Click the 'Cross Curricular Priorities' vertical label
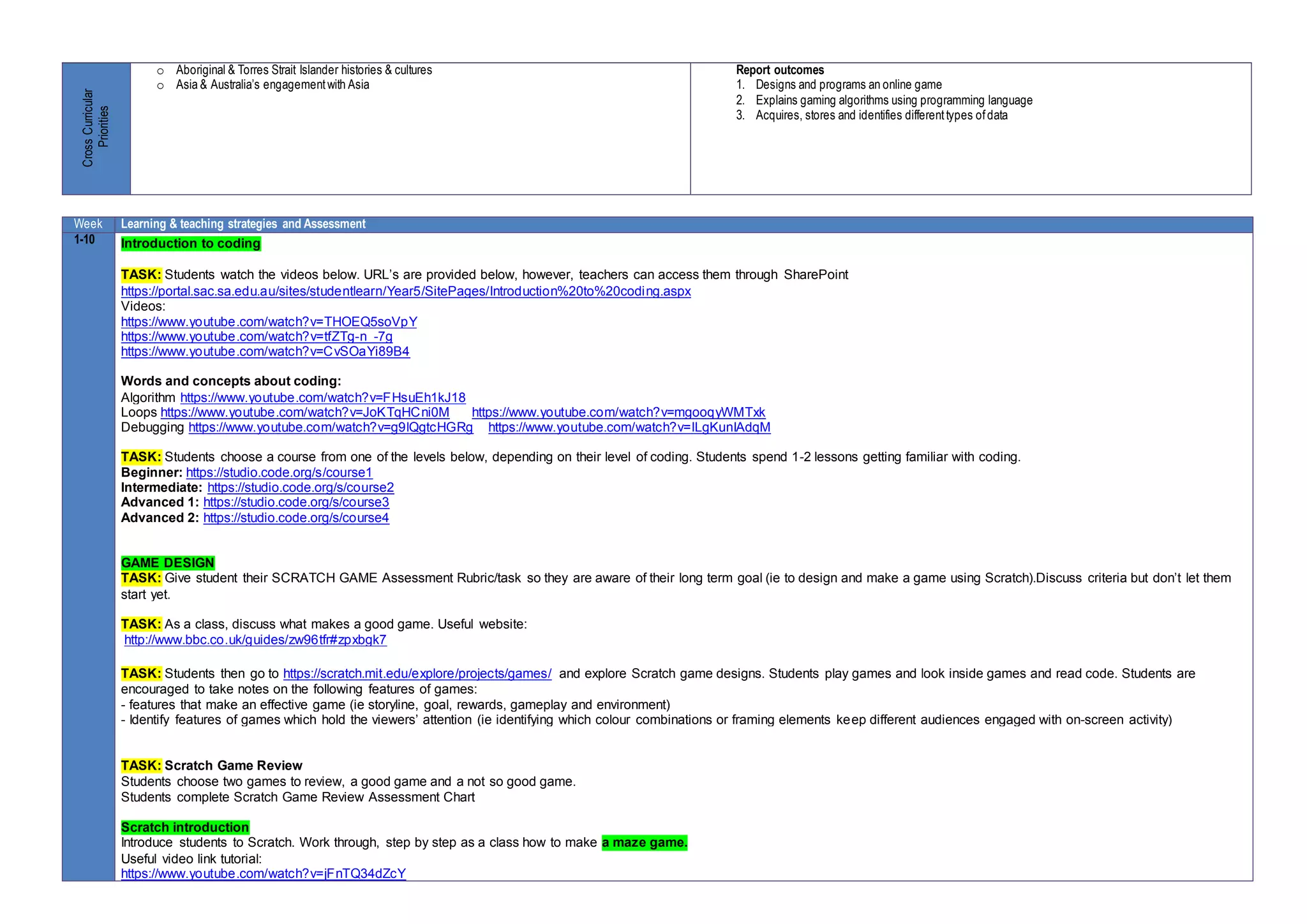Screen dimensions: 1307x924 click(x=96, y=128)
